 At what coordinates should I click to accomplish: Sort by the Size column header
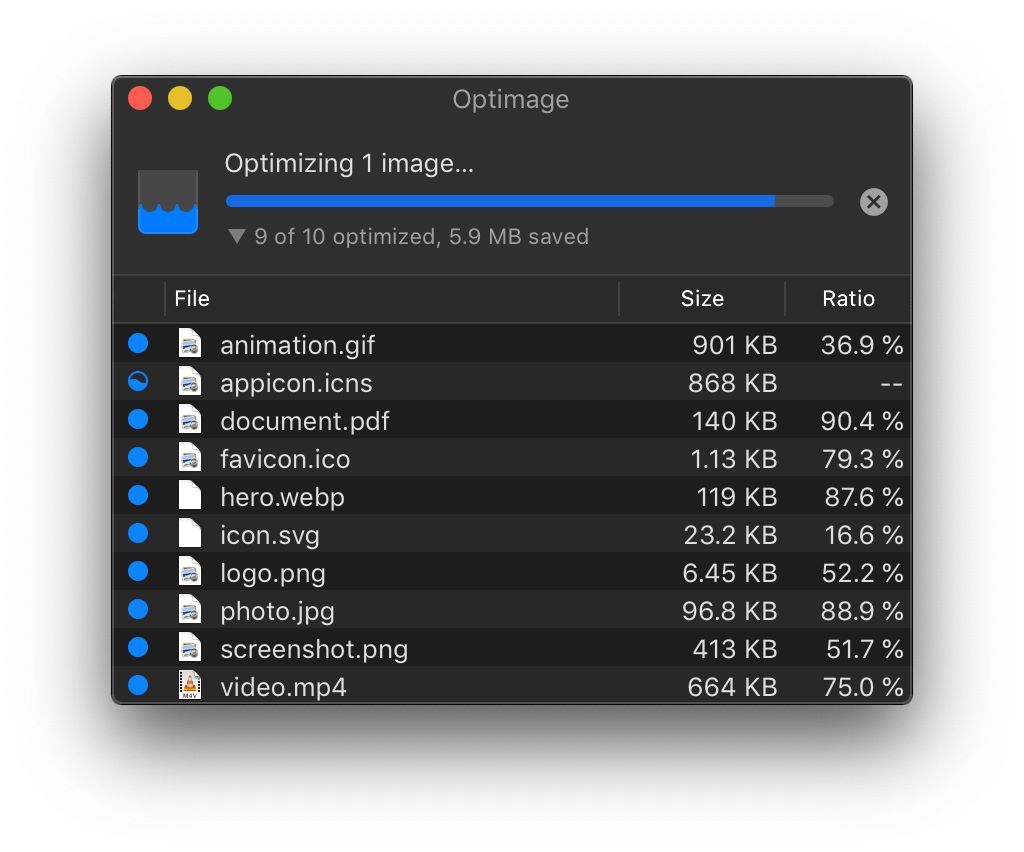pos(702,298)
